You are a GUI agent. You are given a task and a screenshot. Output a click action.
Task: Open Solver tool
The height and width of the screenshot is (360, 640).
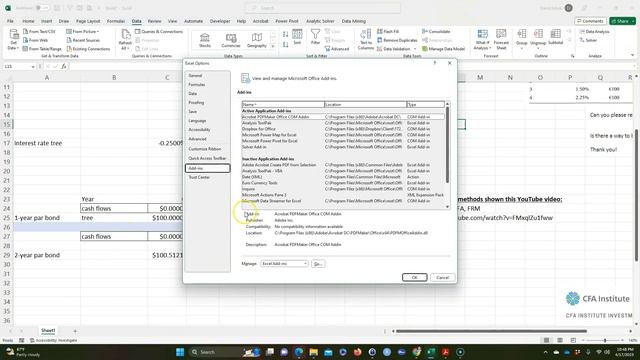588,40
